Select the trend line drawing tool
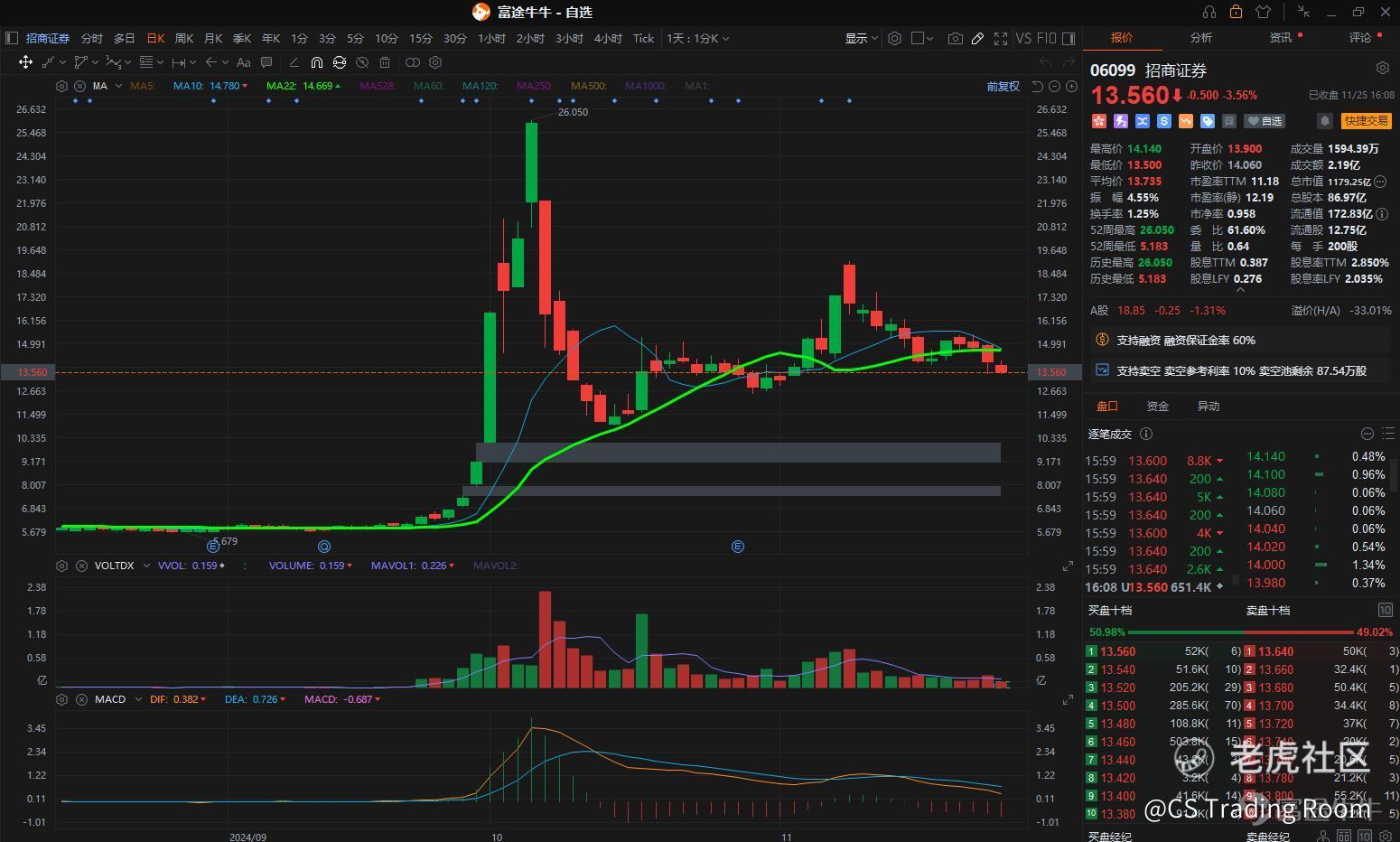This screenshot has height=842, width=1400. 49,62
